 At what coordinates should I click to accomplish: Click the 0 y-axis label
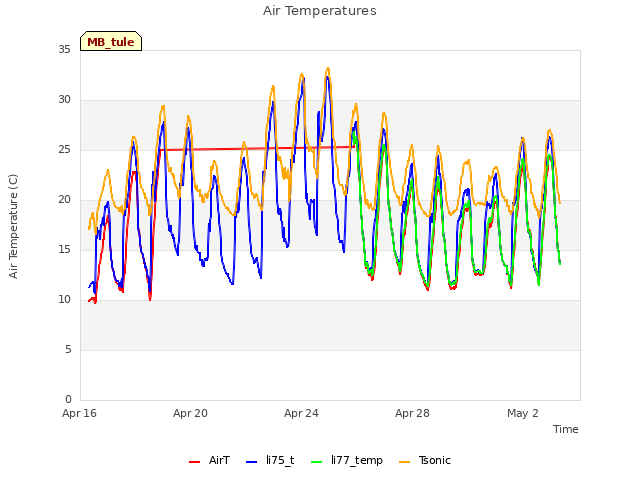tap(68, 399)
